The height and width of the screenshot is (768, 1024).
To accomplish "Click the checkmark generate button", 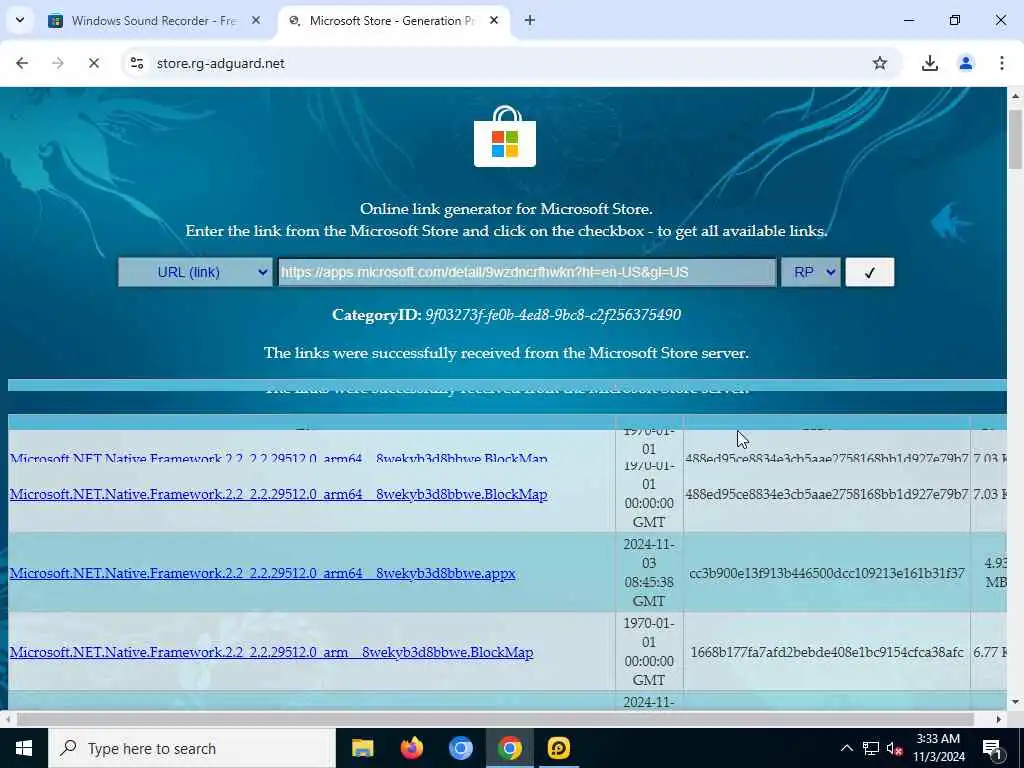I will [x=869, y=272].
